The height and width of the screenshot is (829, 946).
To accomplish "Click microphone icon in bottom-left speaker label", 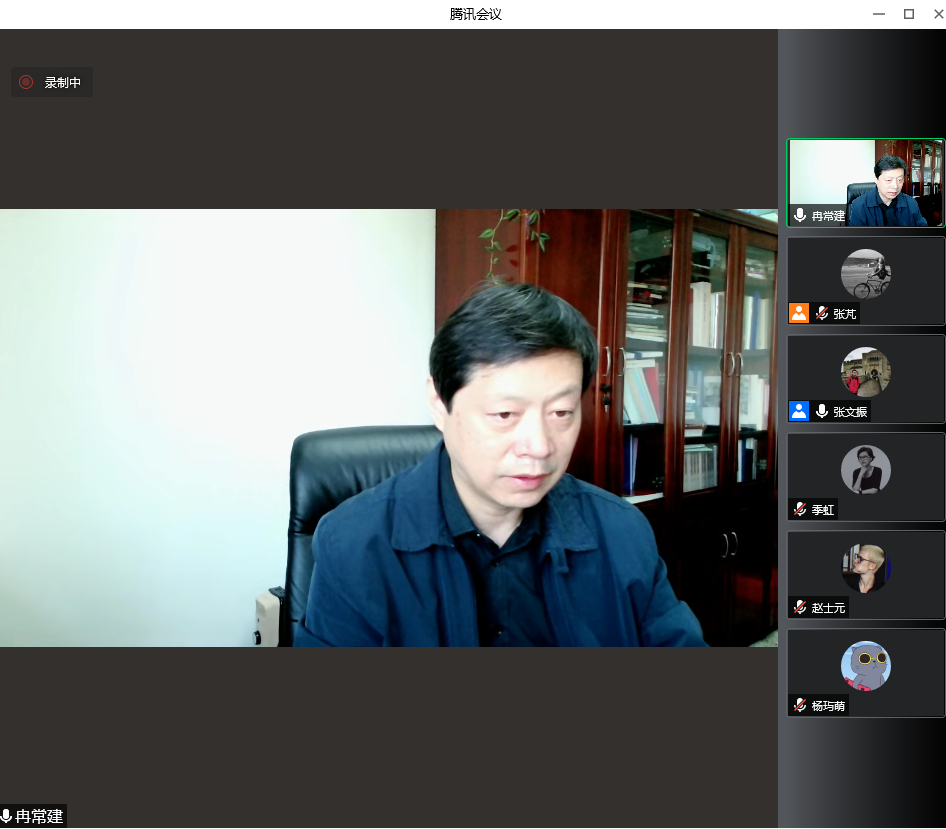I will (x=6, y=816).
